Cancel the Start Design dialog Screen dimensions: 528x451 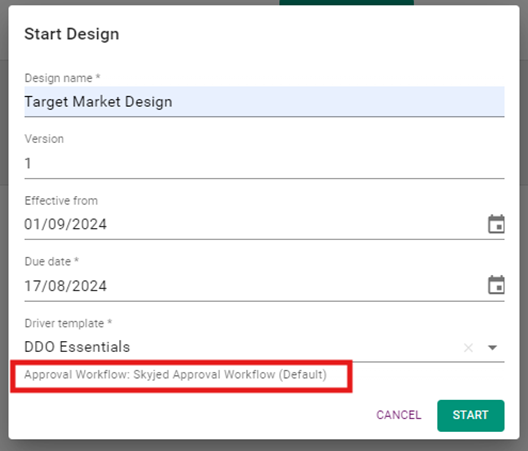(398, 415)
